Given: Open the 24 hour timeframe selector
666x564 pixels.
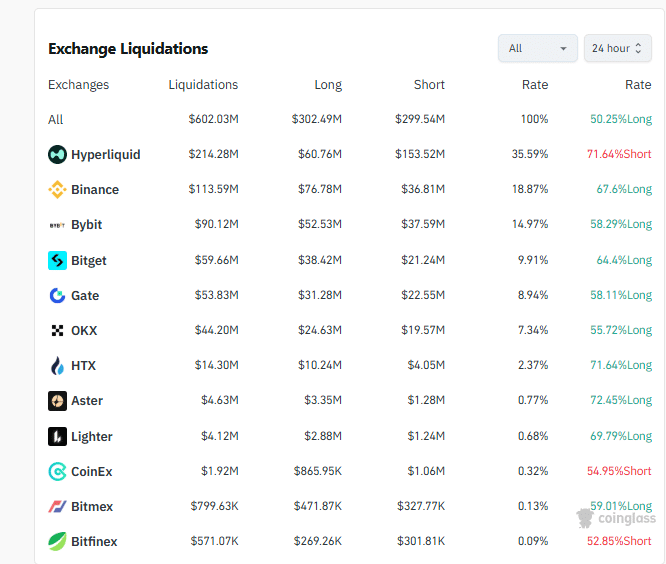Looking at the screenshot, I should (618, 48).
